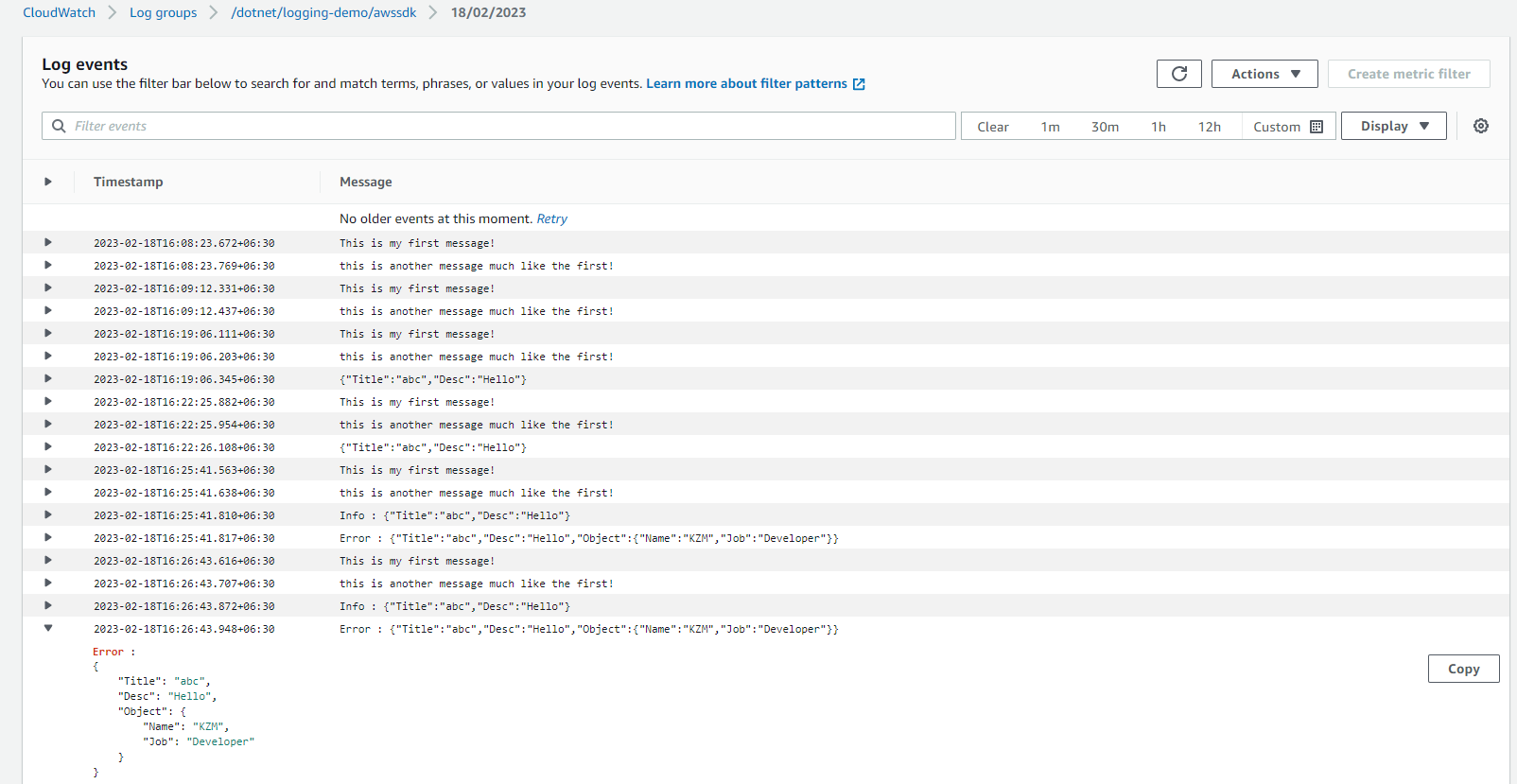This screenshot has height=784, width=1517.
Task: Expand the 16:19:06.345 JSON event row
Action: [x=48, y=379]
